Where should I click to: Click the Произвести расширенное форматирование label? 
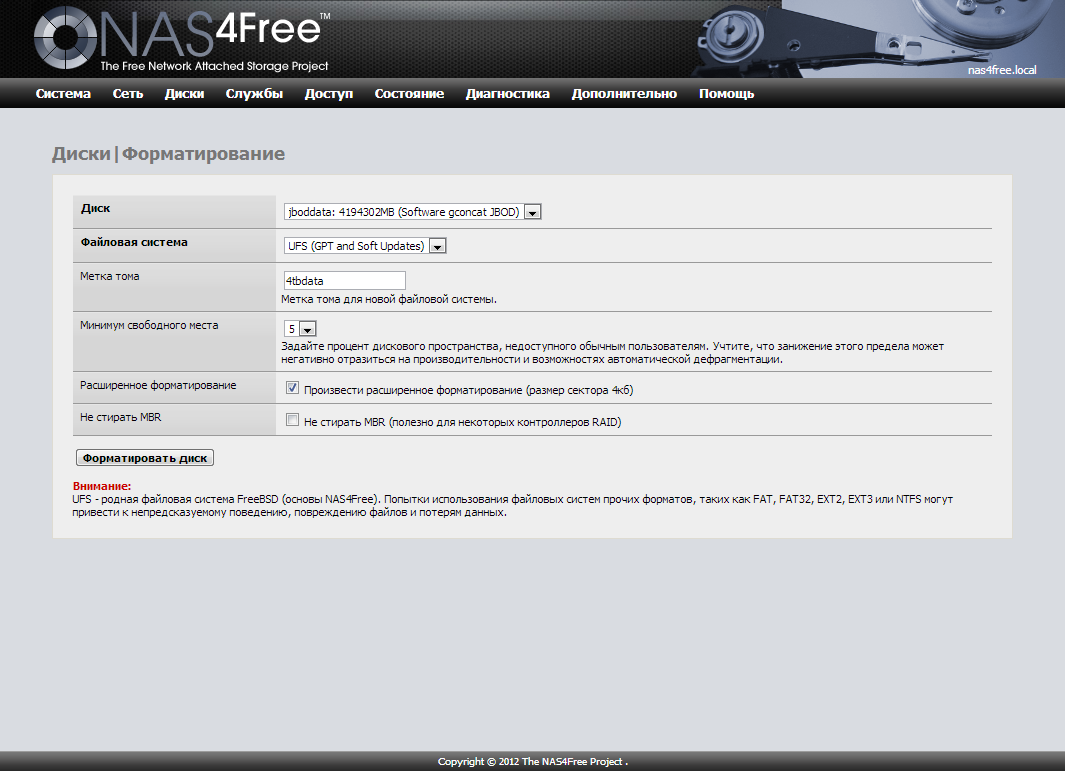click(469, 390)
